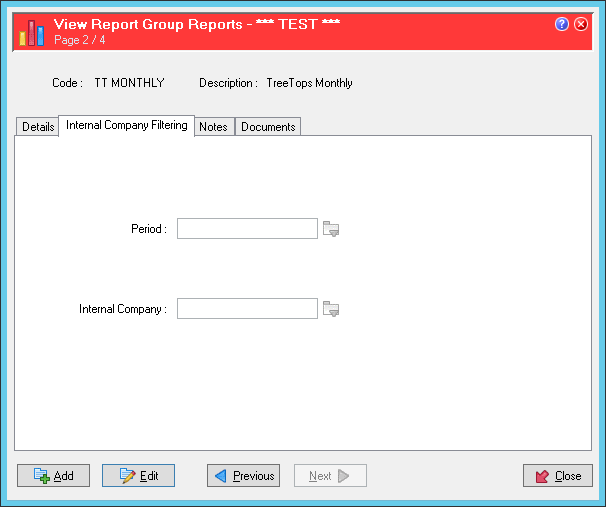Click the bar chart report icon in the title
This screenshot has height=507, width=606.
coord(33,32)
